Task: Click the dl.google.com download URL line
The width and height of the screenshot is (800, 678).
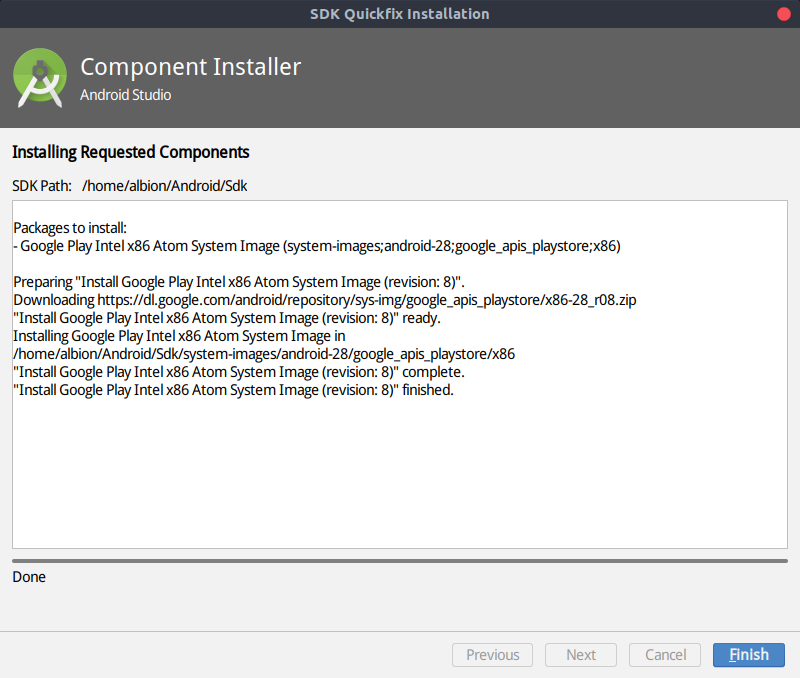Action: [x=325, y=300]
